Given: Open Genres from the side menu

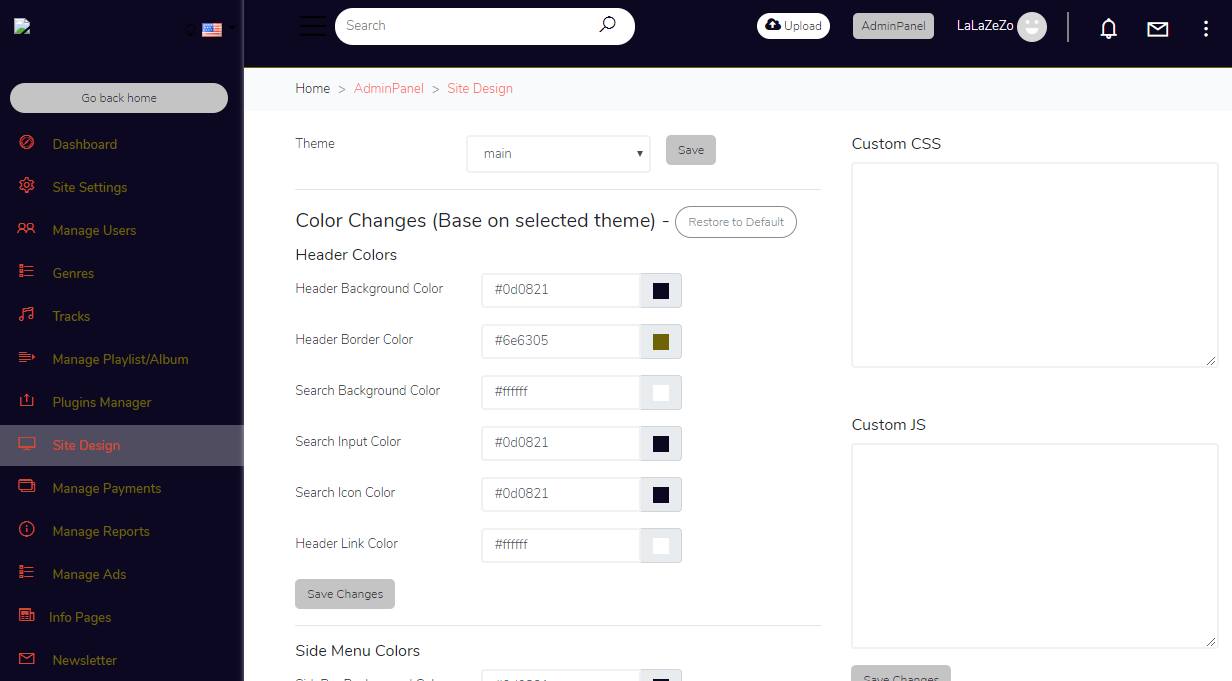Looking at the screenshot, I should [x=27, y=272].
